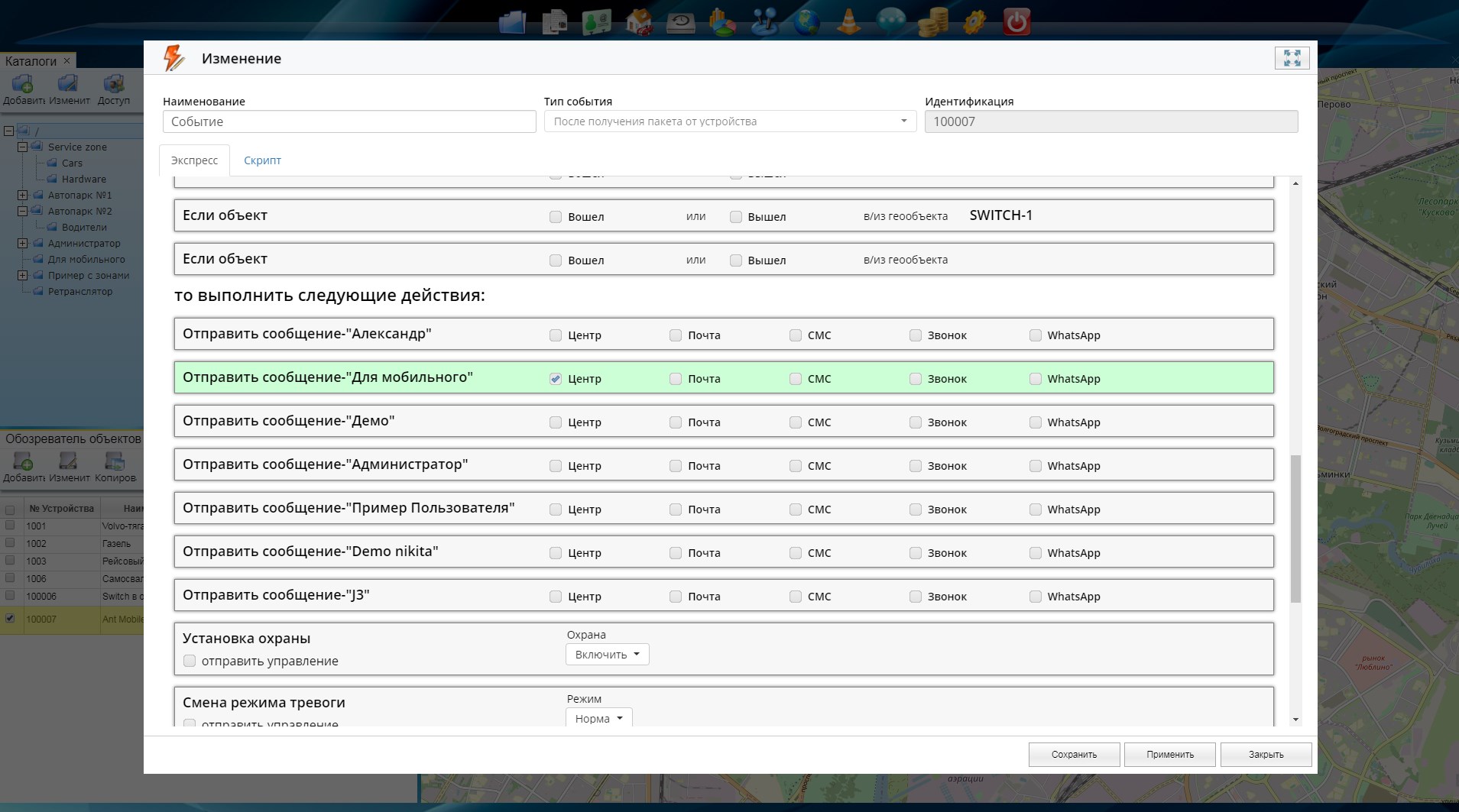The height and width of the screenshot is (812, 1459).
Task: Open the blue folders icon in top dock
Action: pos(512,21)
